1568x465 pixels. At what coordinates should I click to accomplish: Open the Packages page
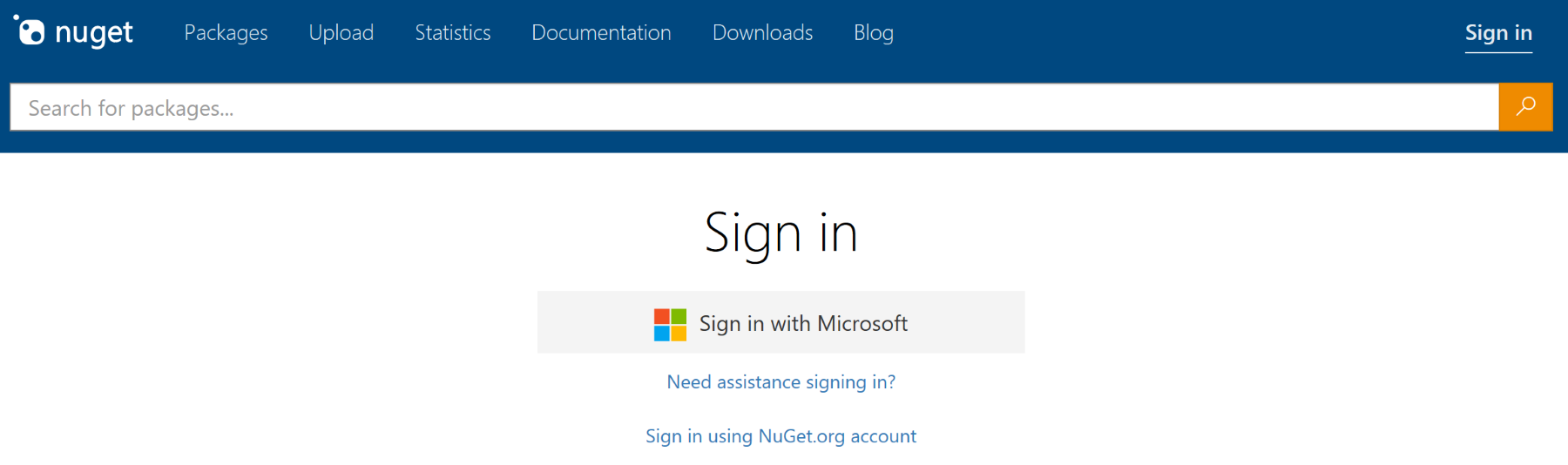[x=226, y=33]
